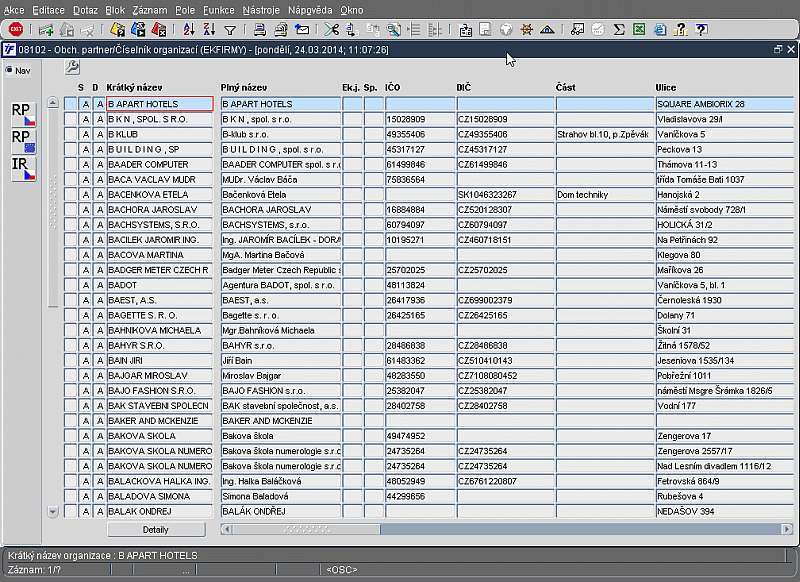The height and width of the screenshot is (582, 800).
Task: Click the BADOT short name field
Action: pos(159,285)
